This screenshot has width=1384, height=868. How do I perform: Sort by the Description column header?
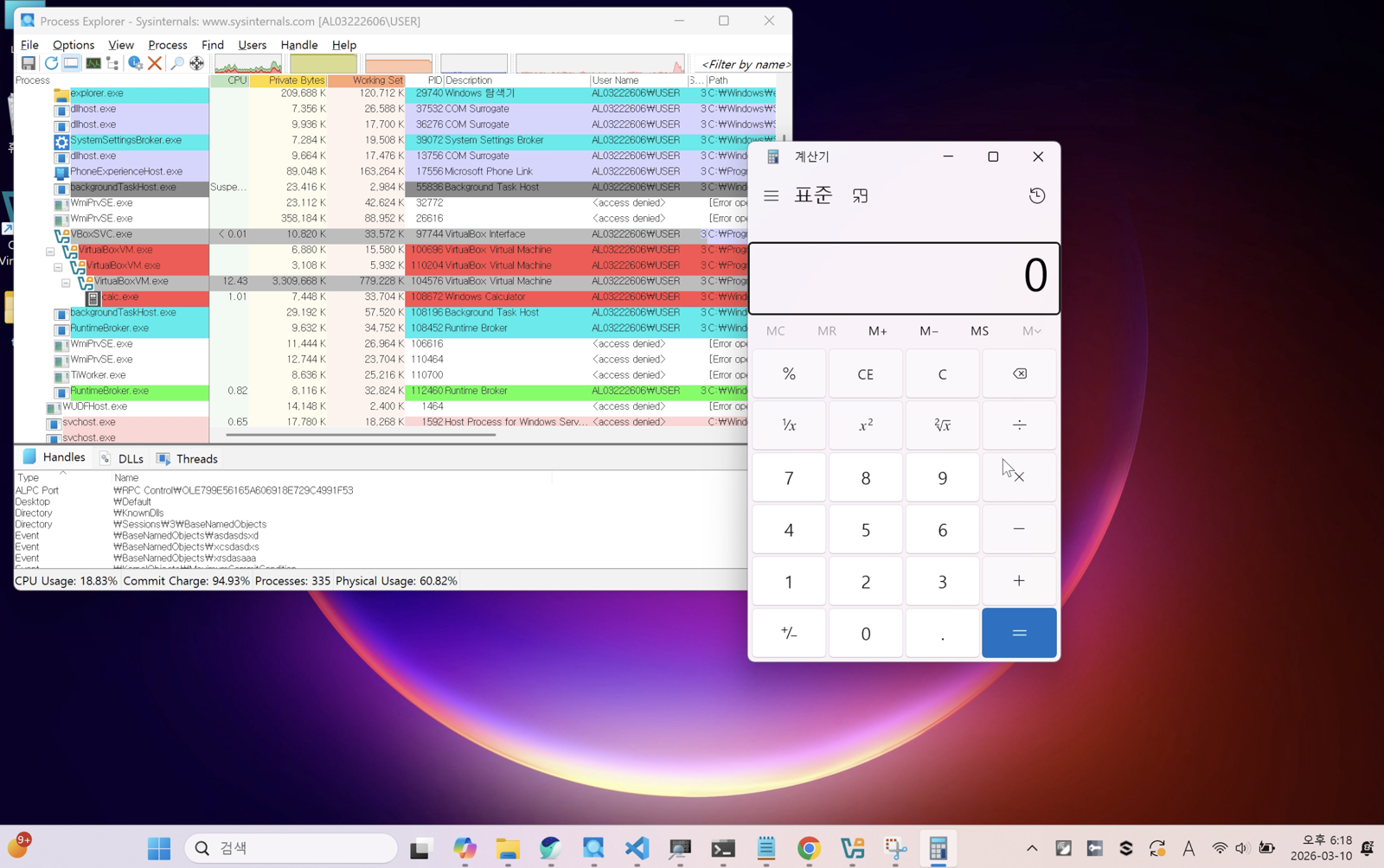(x=516, y=80)
